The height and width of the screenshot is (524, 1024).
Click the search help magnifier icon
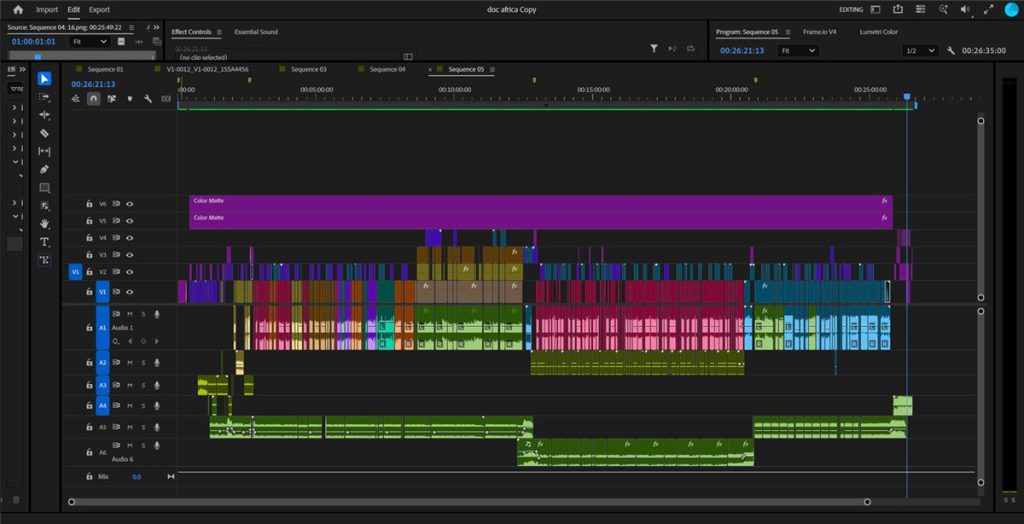(943, 10)
